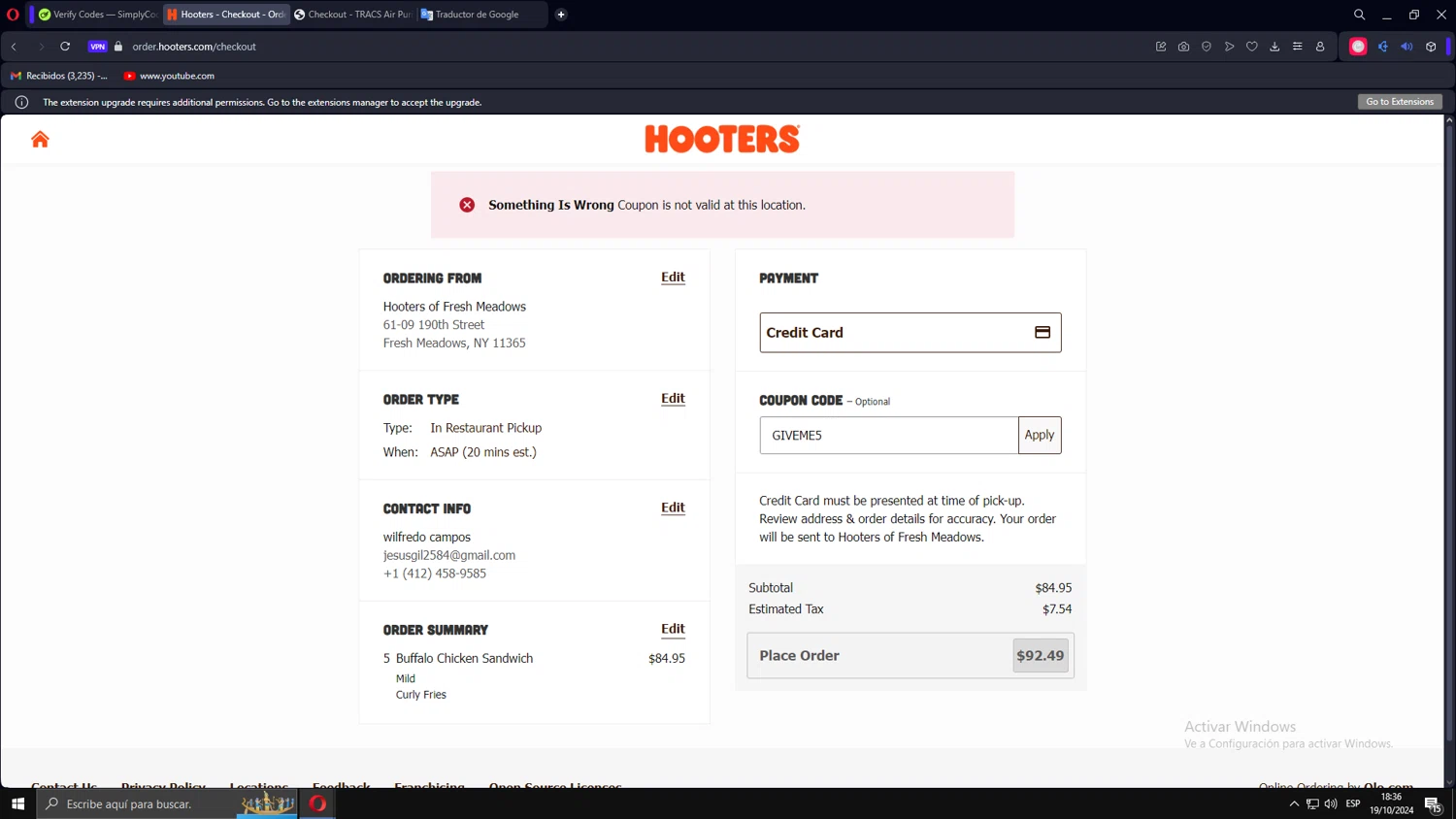Edit the Order Summary section
This screenshot has width=1456, height=819.
pyautogui.click(x=673, y=629)
